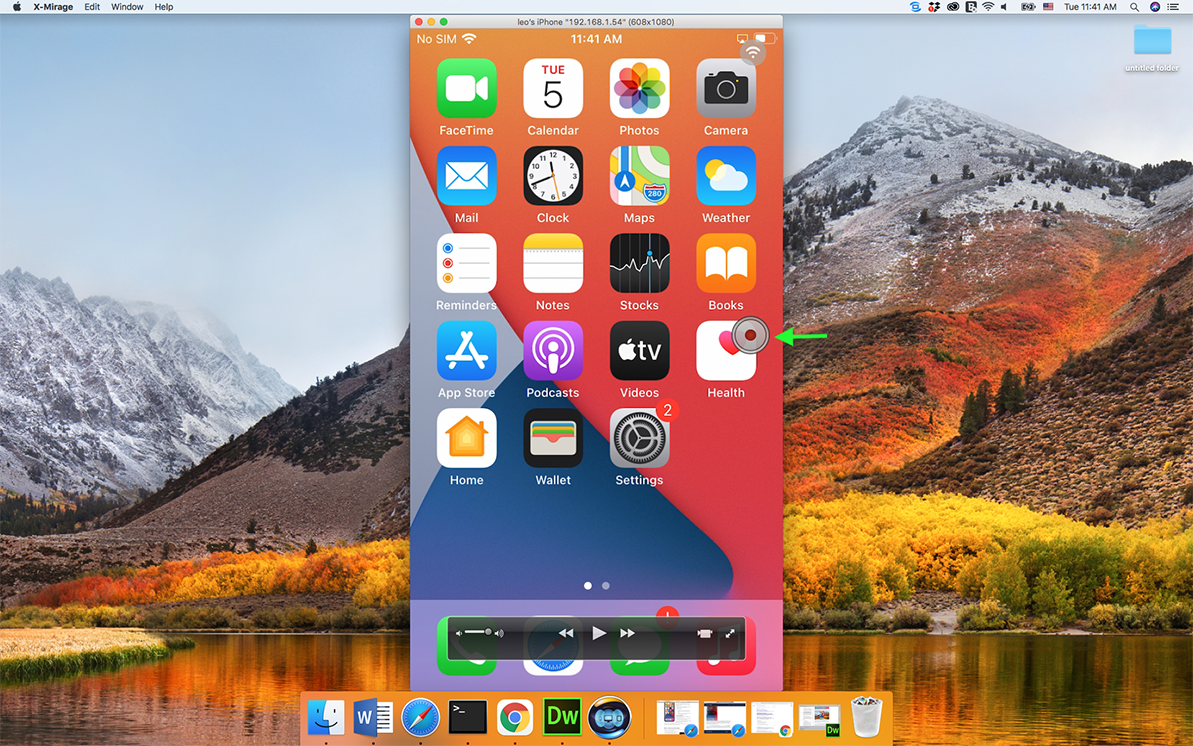Open the X-Mirage menu
This screenshot has height=746, width=1193.
tap(53, 7)
